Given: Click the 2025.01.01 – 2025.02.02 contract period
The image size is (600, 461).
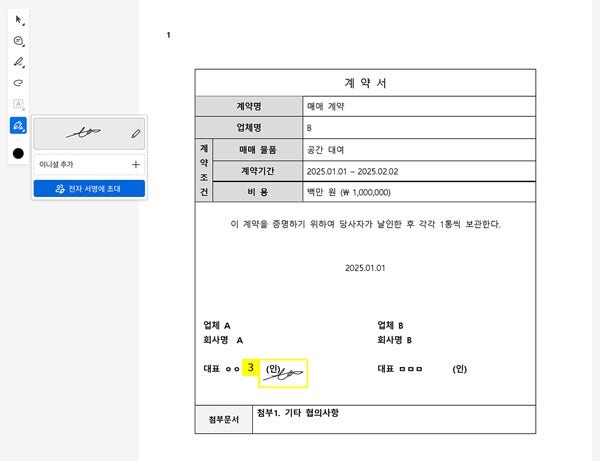Looking at the screenshot, I should (x=352, y=171).
